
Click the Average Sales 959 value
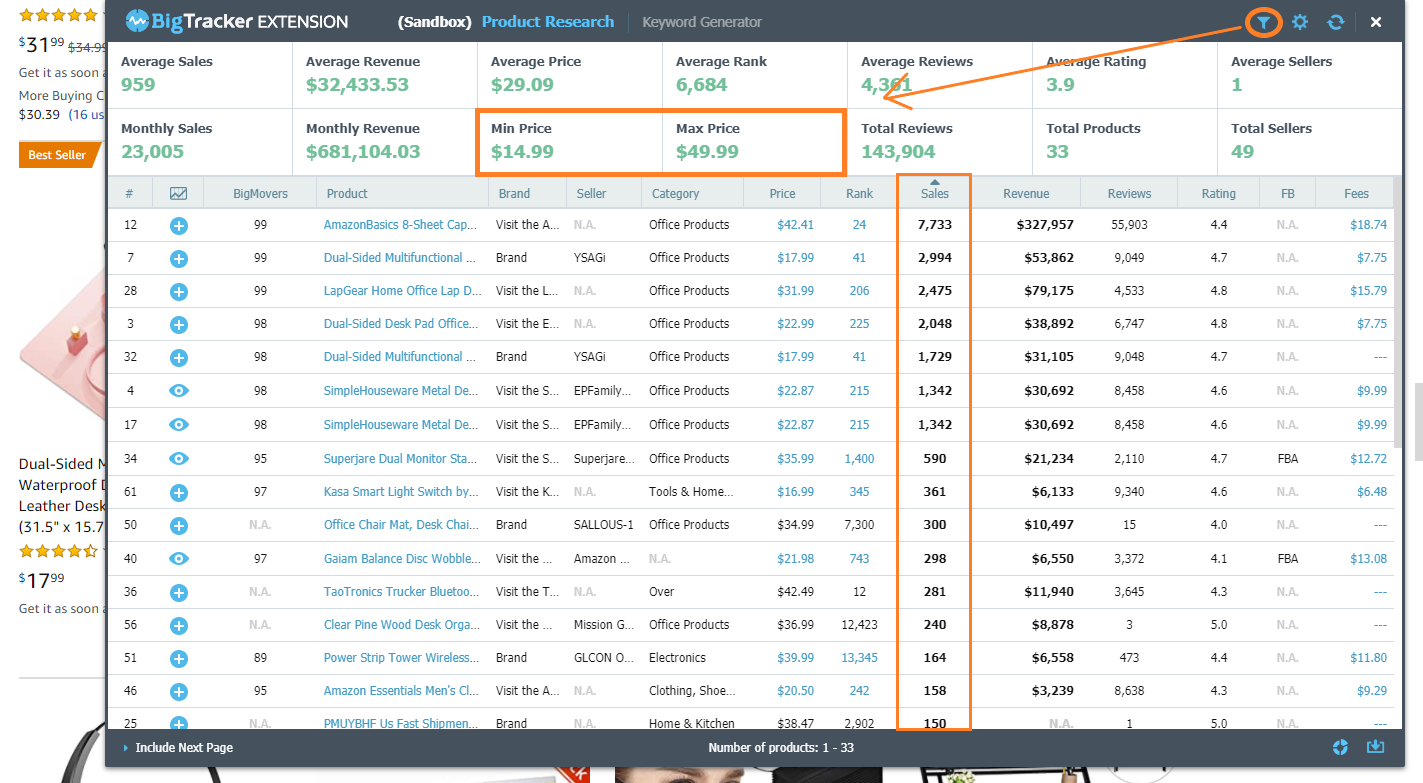point(138,85)
